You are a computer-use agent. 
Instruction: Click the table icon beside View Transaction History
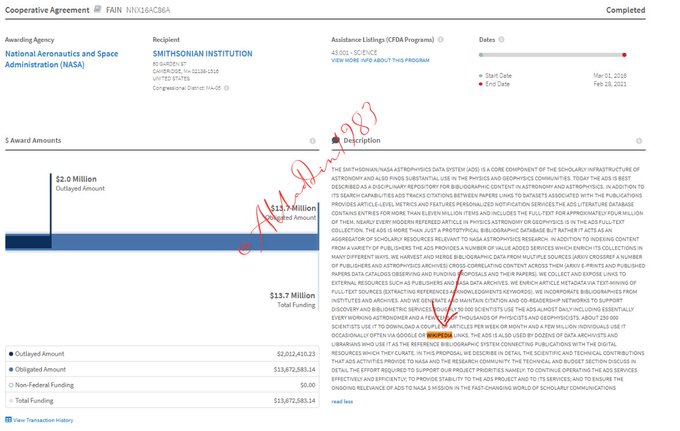tap(9, 420)
